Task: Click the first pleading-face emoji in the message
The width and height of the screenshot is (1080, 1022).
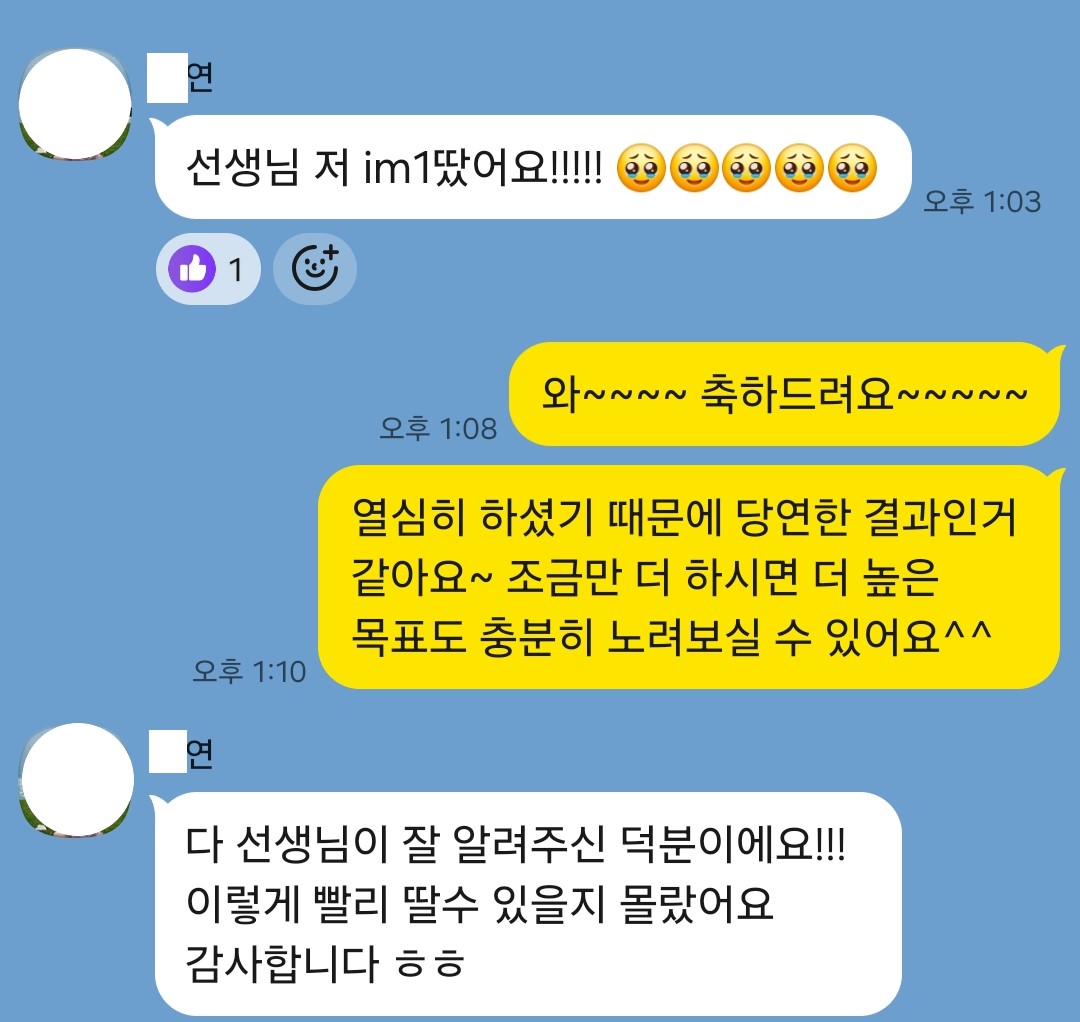Action: pyautogui.click(x=641, y=168)
